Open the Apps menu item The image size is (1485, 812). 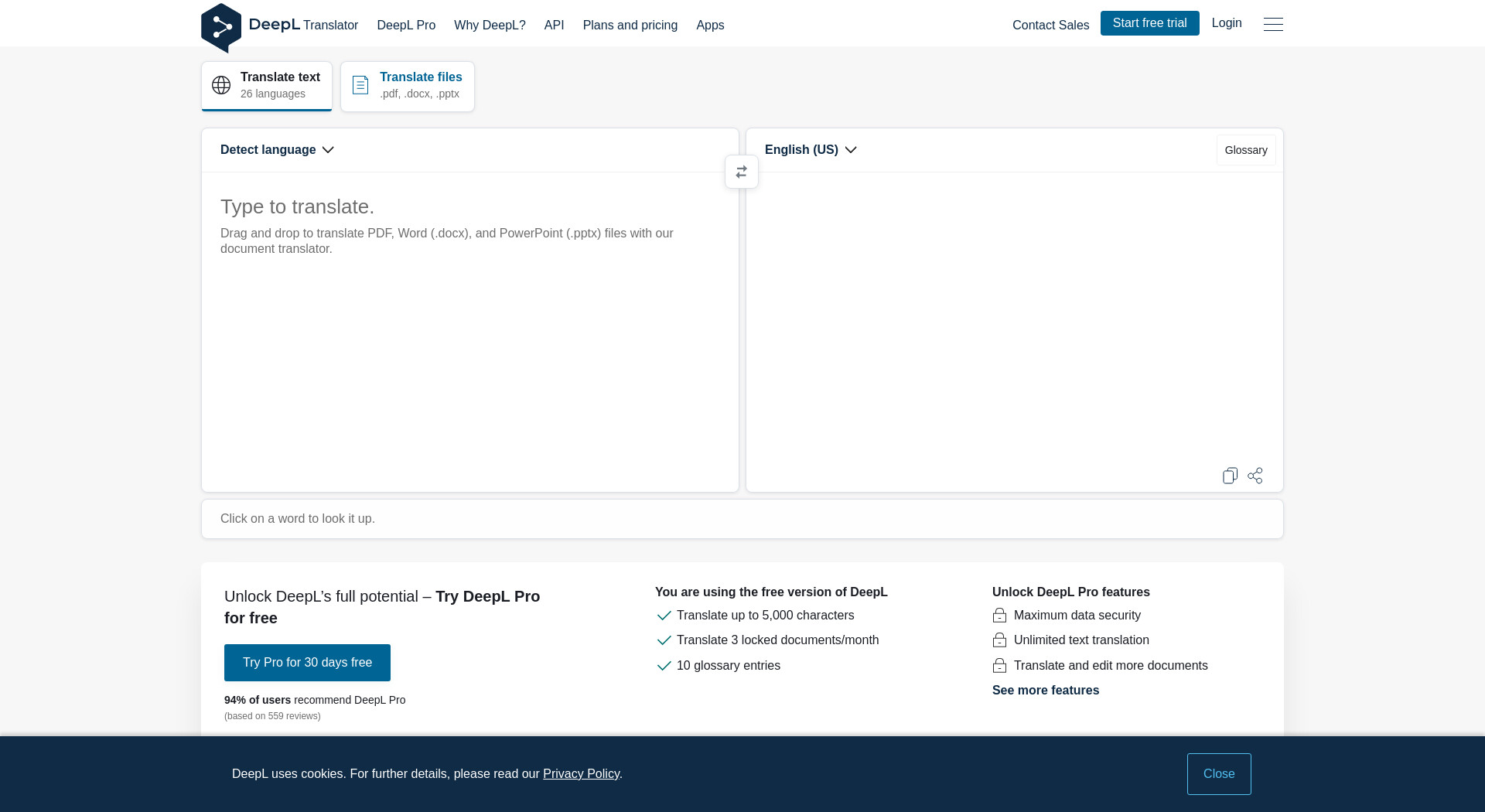(710, 25)
